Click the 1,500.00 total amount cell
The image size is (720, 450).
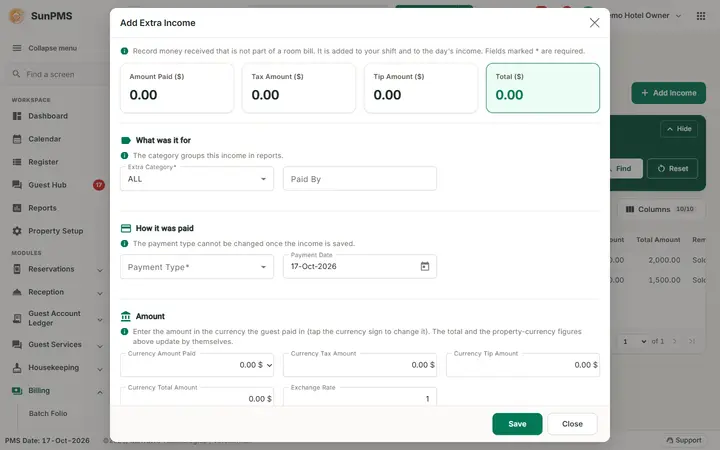pyautogui.click(x=664, y=280)
